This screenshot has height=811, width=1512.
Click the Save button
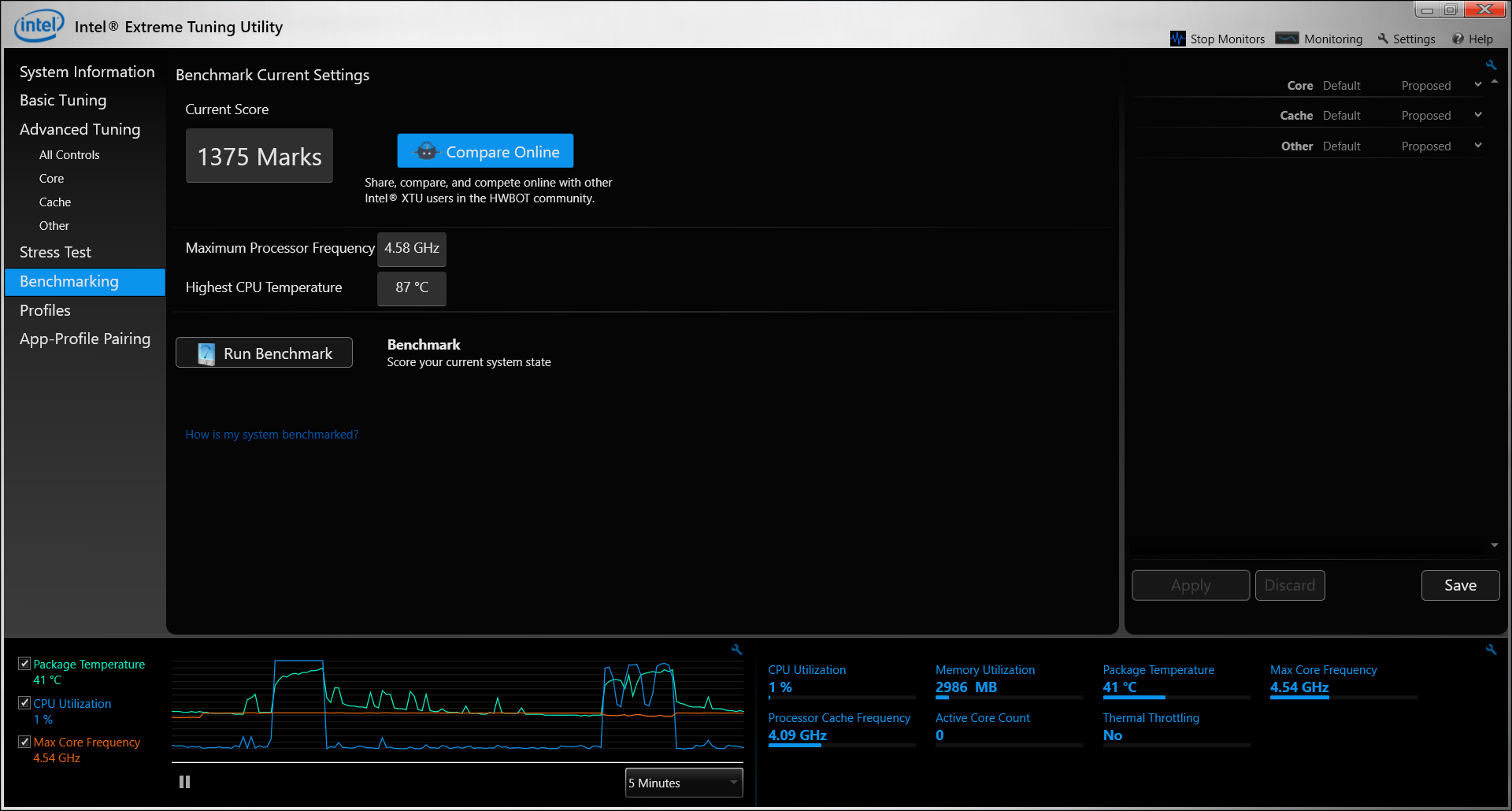(1460, 585)
